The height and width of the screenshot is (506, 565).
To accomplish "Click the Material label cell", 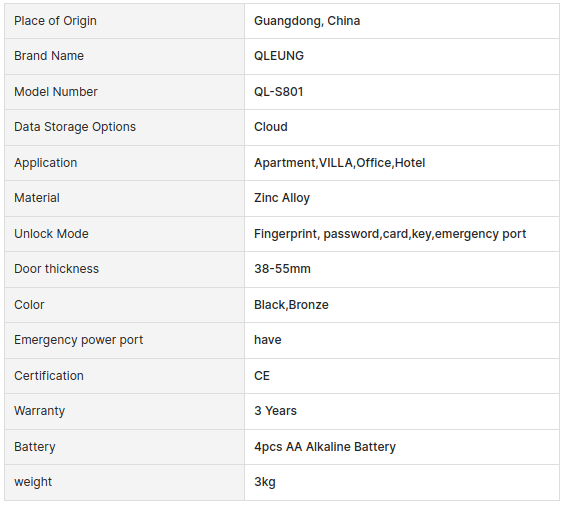I will (124, 198).
